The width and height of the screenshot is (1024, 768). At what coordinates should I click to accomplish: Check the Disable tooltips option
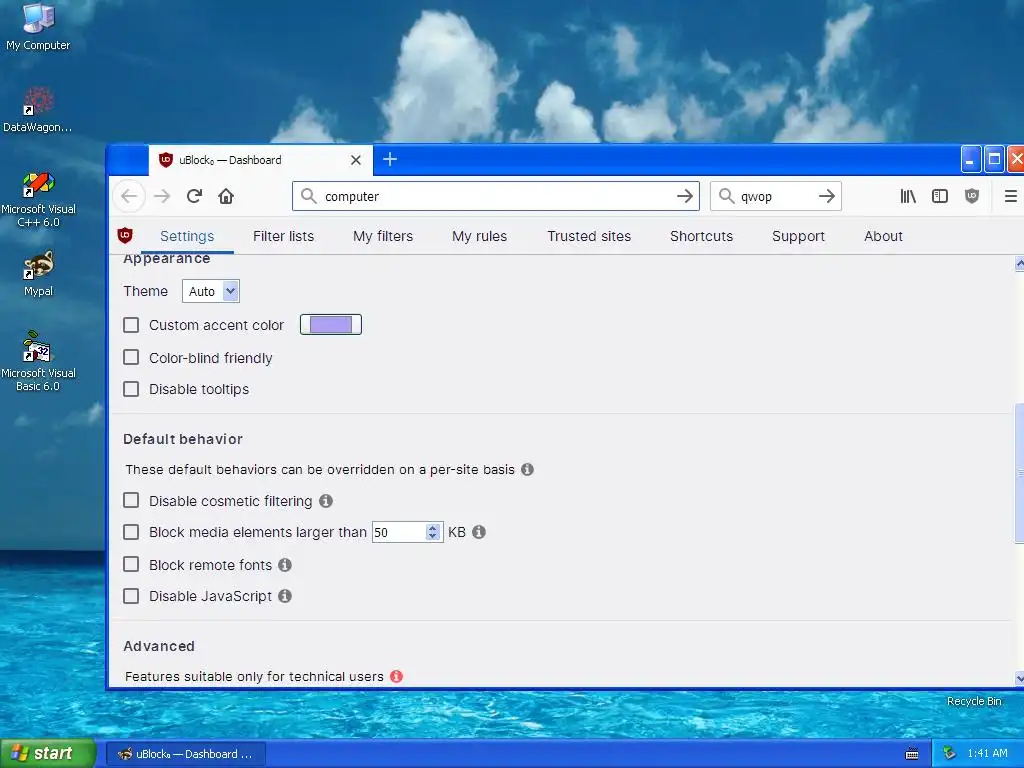pos(131,389)
